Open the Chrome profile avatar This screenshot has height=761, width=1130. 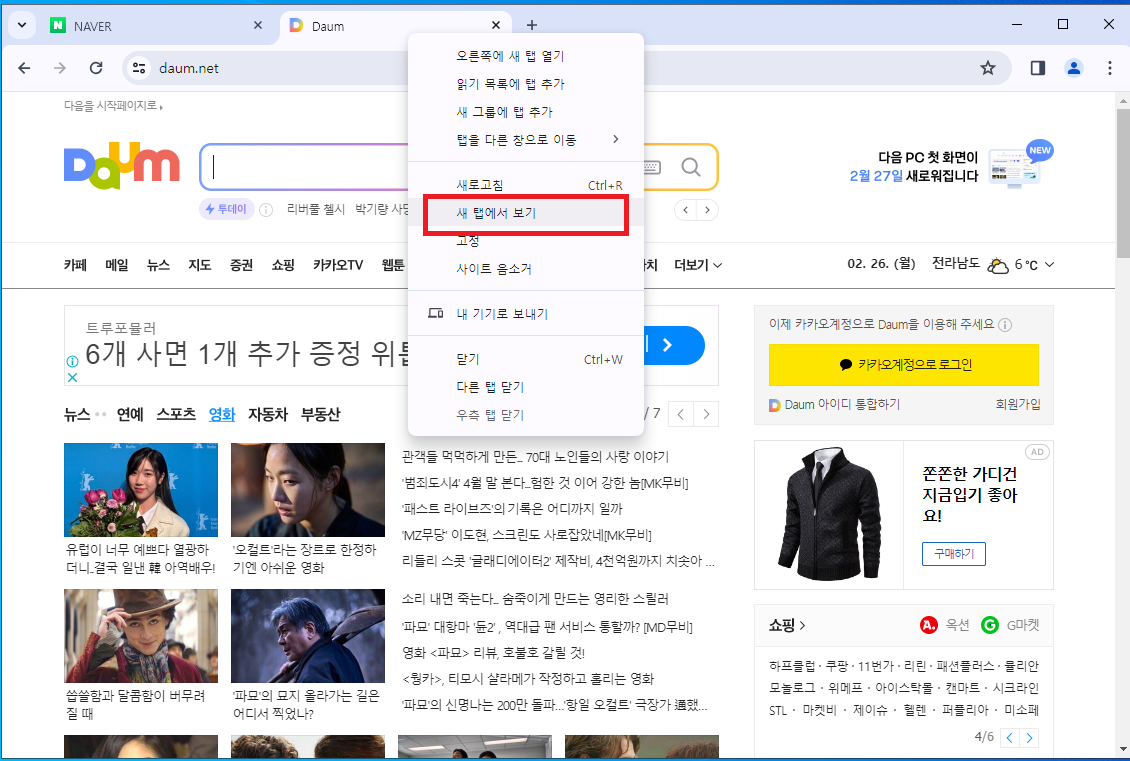point(1073,68)
